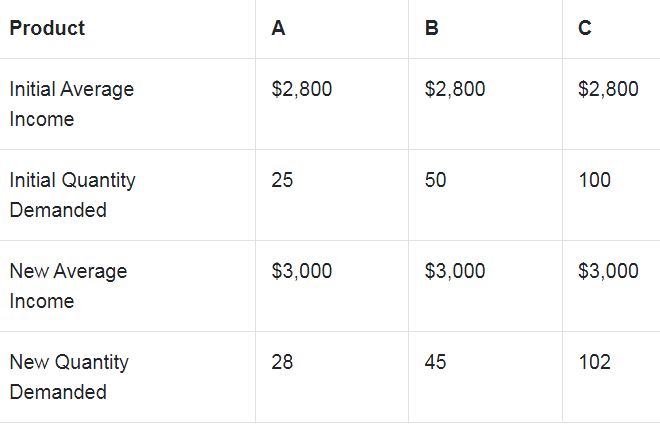Viewport: 660px width, 426px height.
Task: Click the Initial Average Income row label
Action: pos(71,104)
